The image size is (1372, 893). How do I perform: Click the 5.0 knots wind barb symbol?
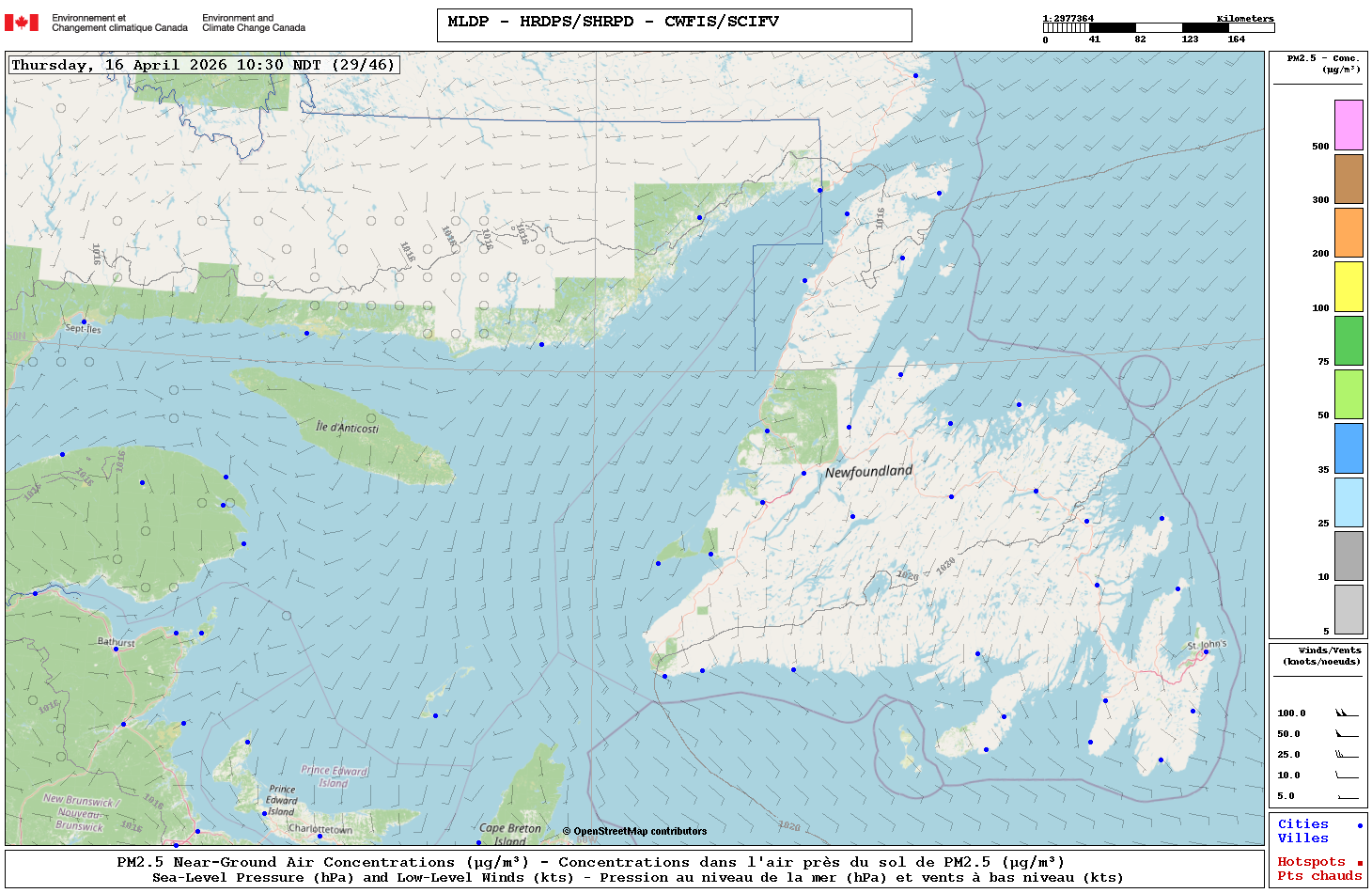coord(1347,796)
